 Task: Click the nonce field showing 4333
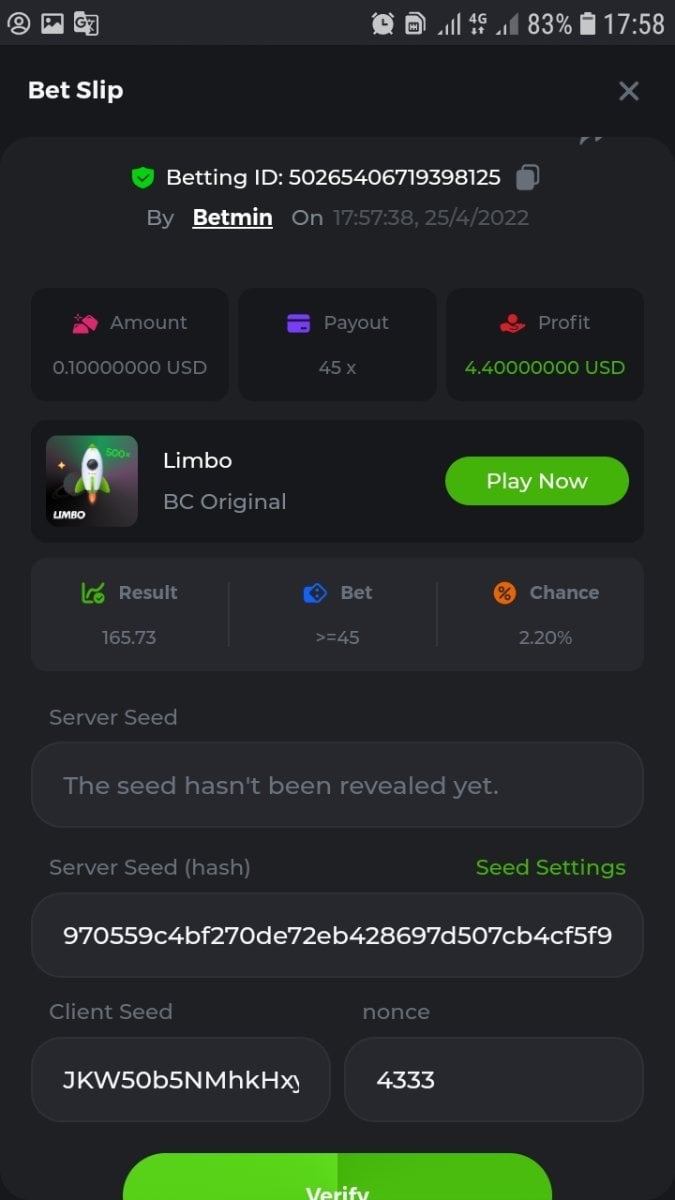(493, 1079)
